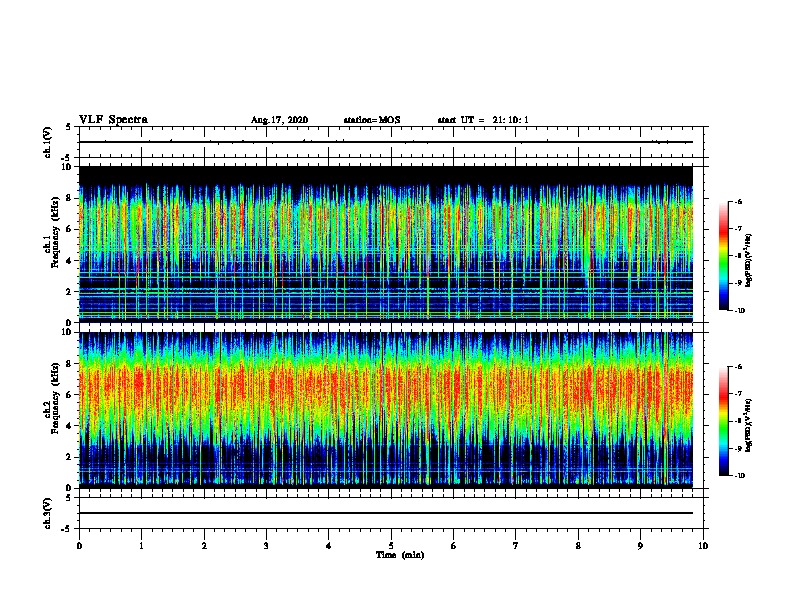Screen dimensions: 792x612
Task: Click the ch.2 frequency tick label "6"
Action: 70,395
